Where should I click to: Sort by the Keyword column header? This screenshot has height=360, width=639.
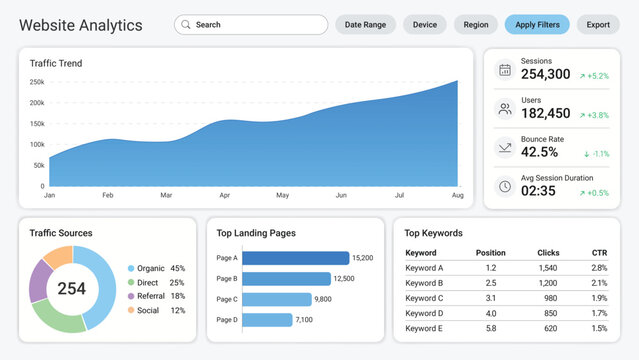421,253
